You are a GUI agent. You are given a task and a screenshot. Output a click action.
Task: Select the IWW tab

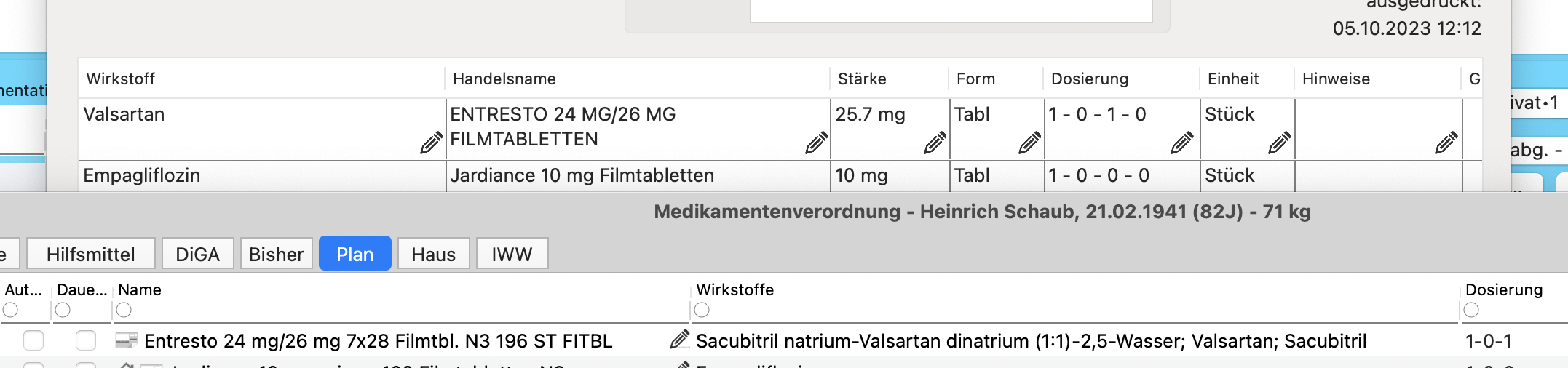pyautogui.click(x=512, y=254)
